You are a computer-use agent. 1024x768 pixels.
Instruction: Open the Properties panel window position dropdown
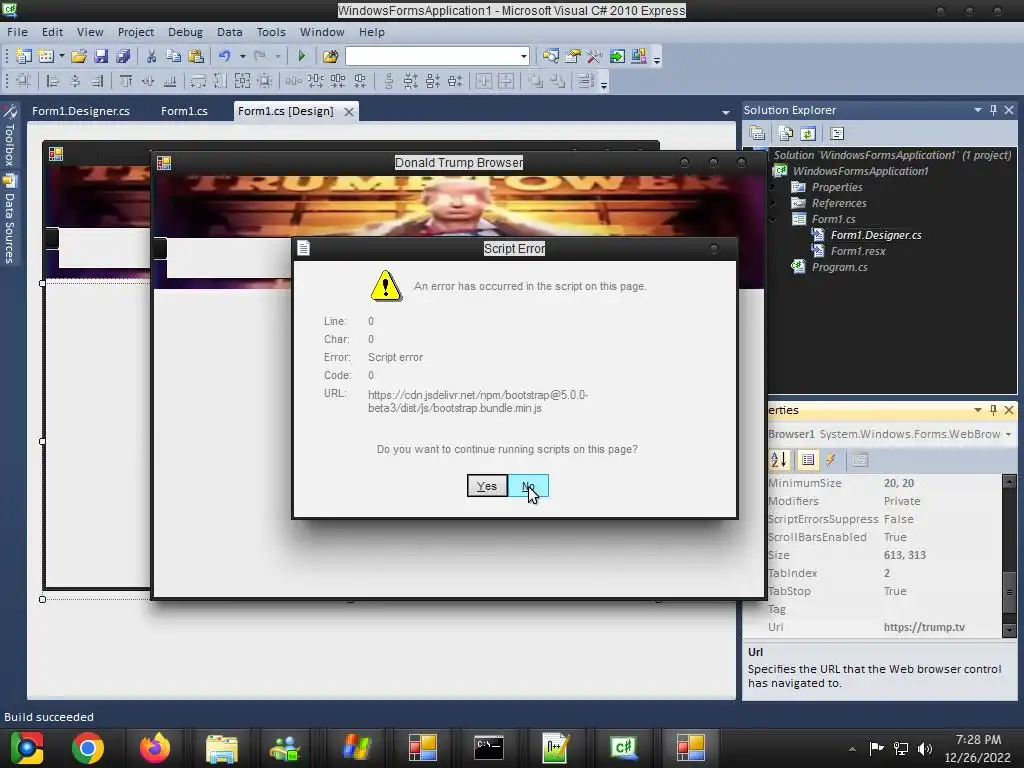pyautogui.click(x=978, y=410)
